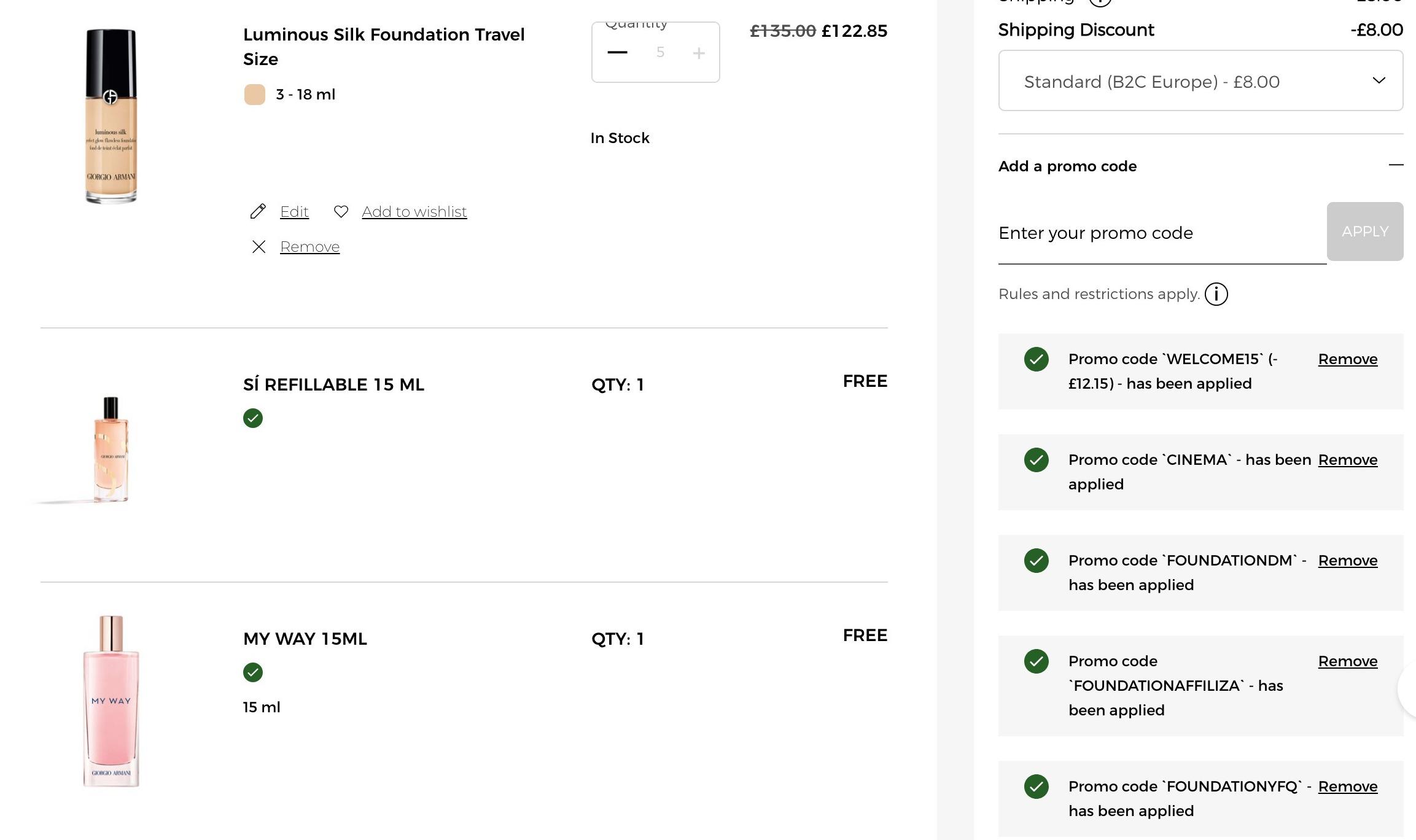This screenshot has height=840, width=1416.
Task: Remove the FOUNDATIONYFQ promo code
Action: [x=1348, y=787]
